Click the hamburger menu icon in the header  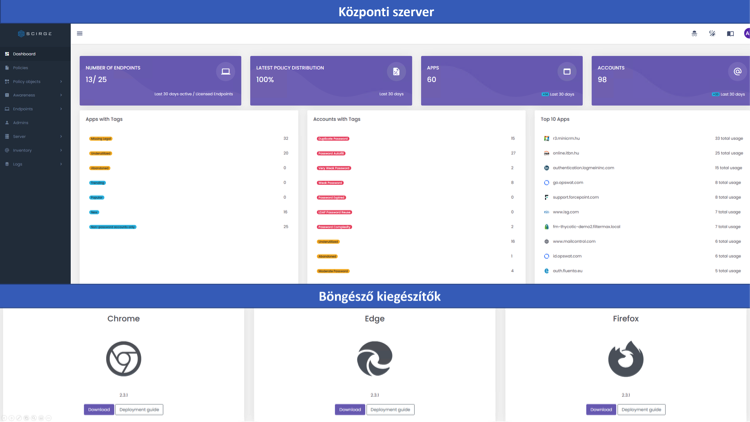click(x=80, y=33)
